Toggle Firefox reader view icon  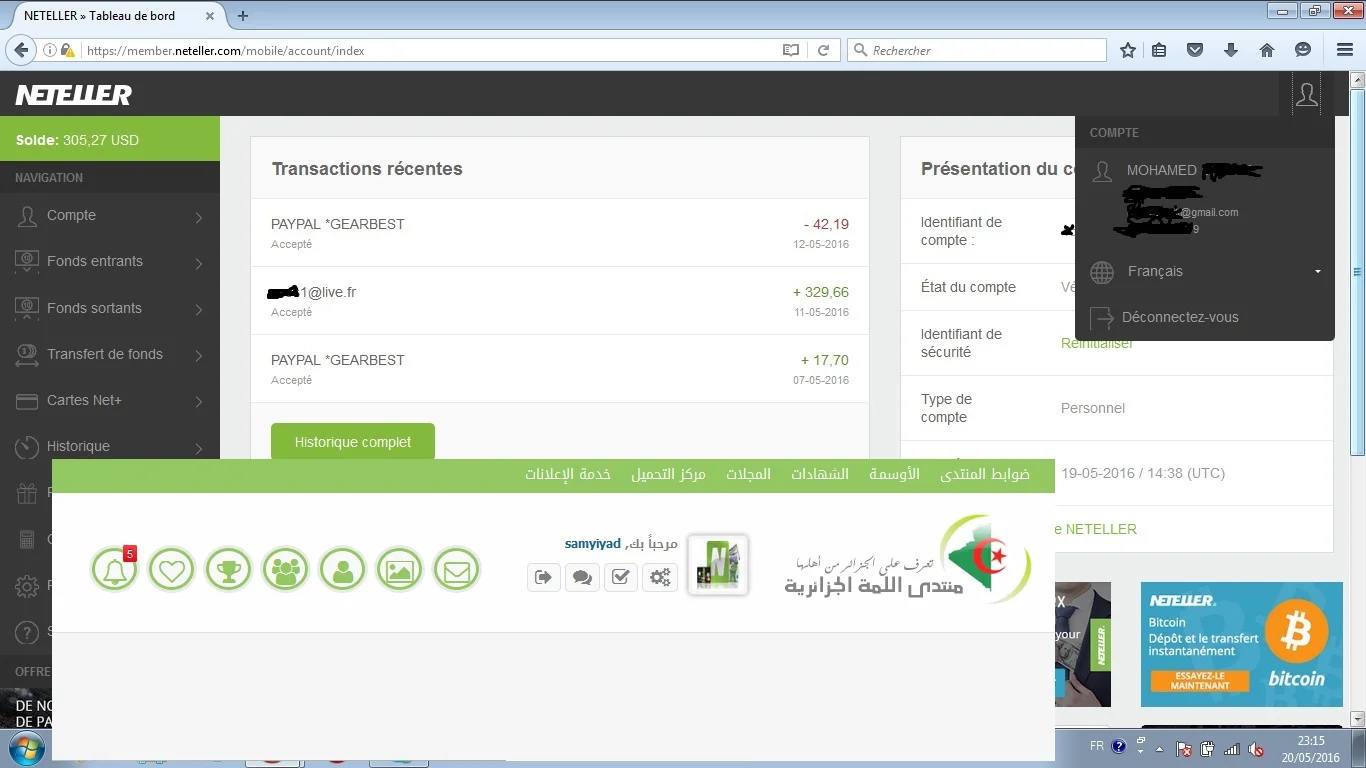(791, 50)
